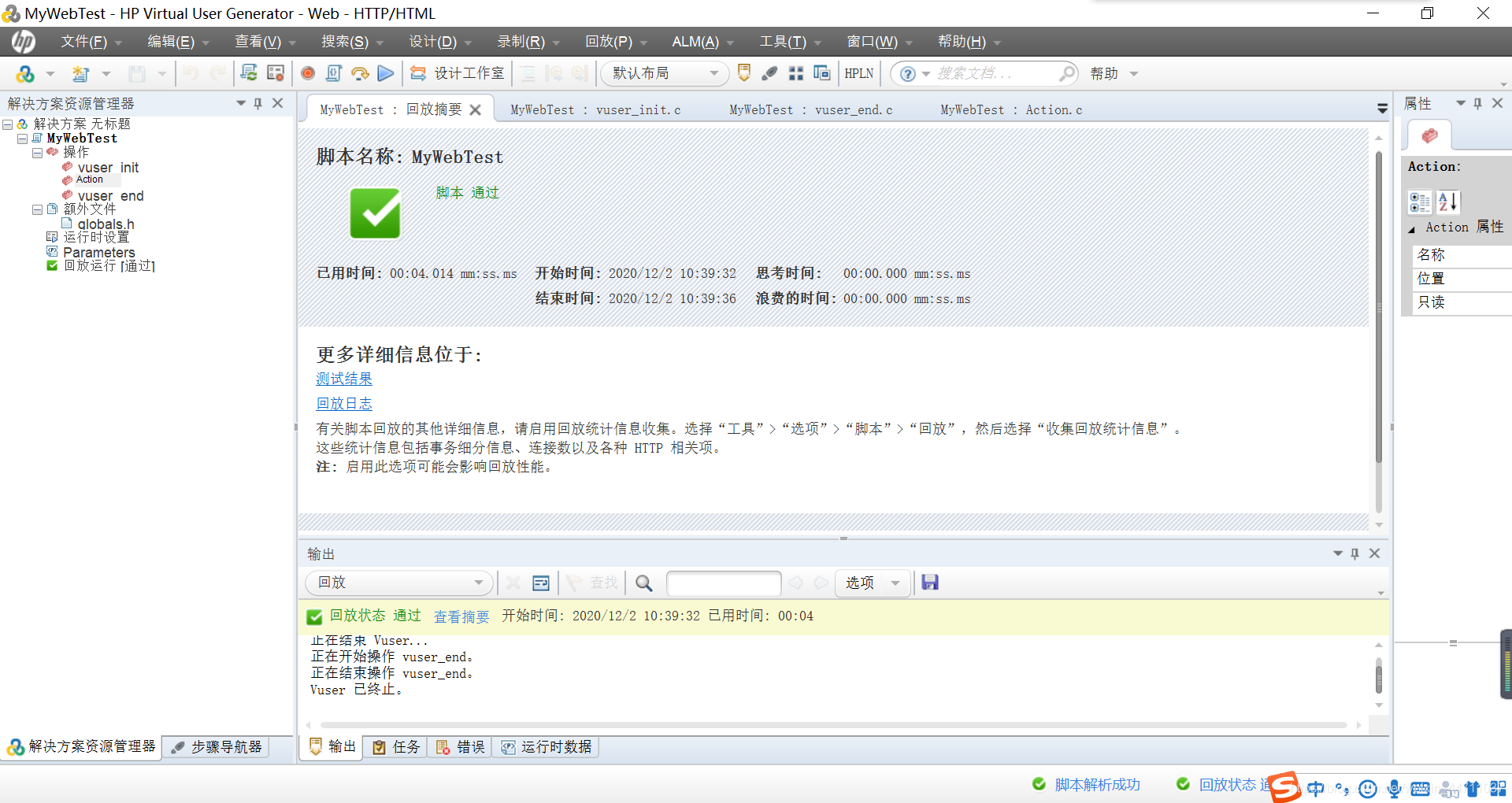
Task: Open dropdown arrow beside new solution icon
Action: 50,74
